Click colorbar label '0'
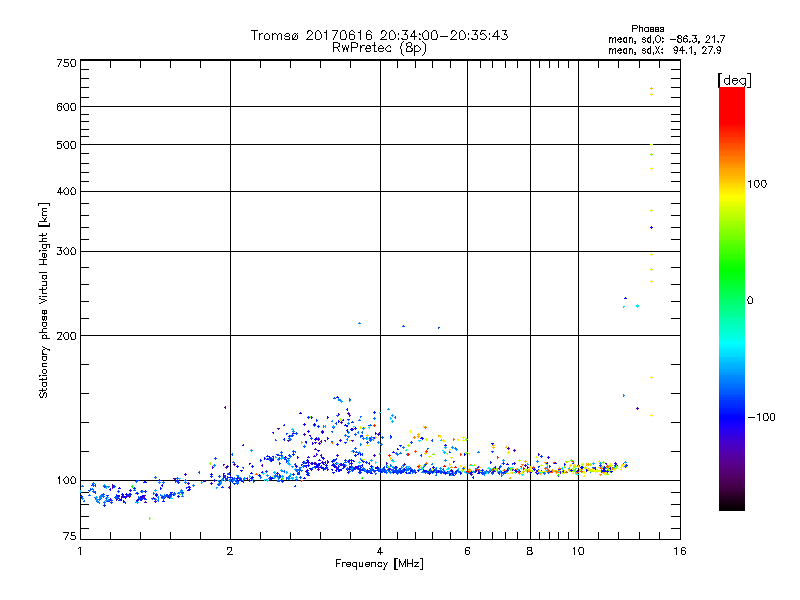This screenshot has height=600, width=800. pyautogui.click(x=750, y=300)
